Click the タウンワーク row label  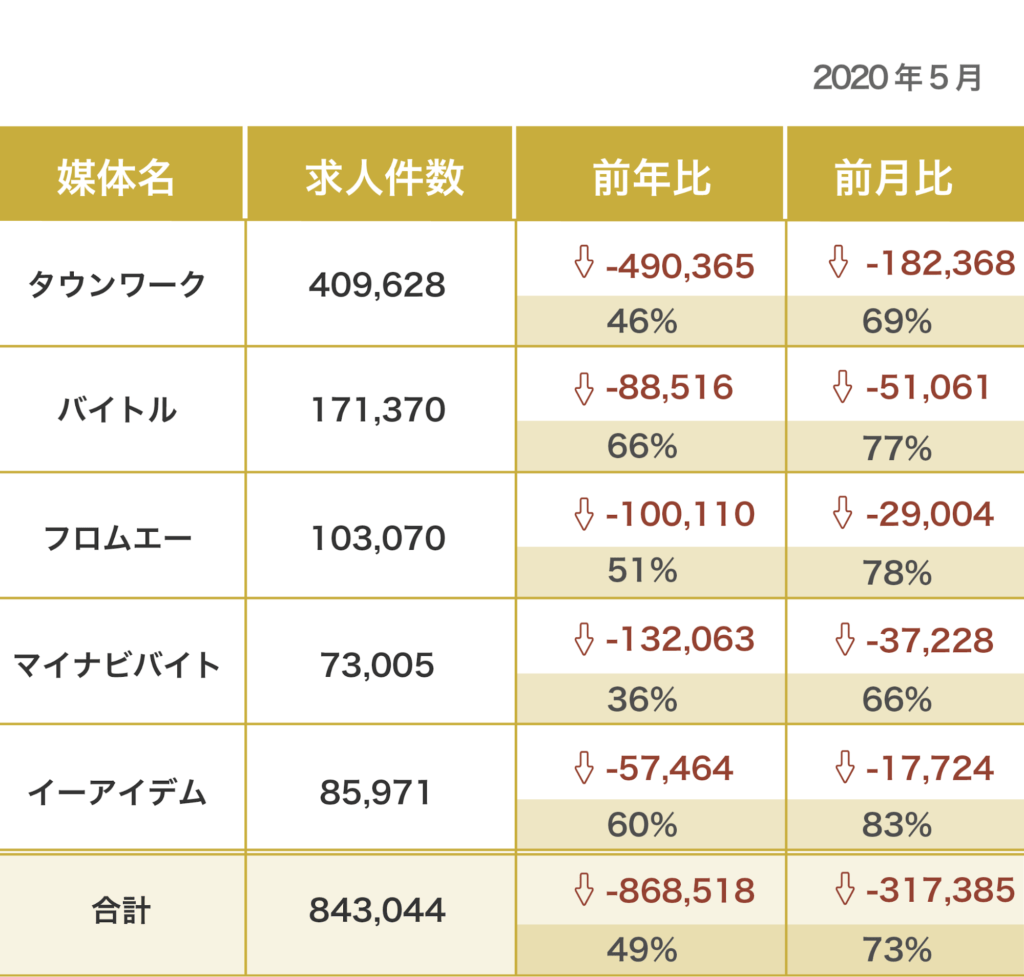tap(117, 285)
